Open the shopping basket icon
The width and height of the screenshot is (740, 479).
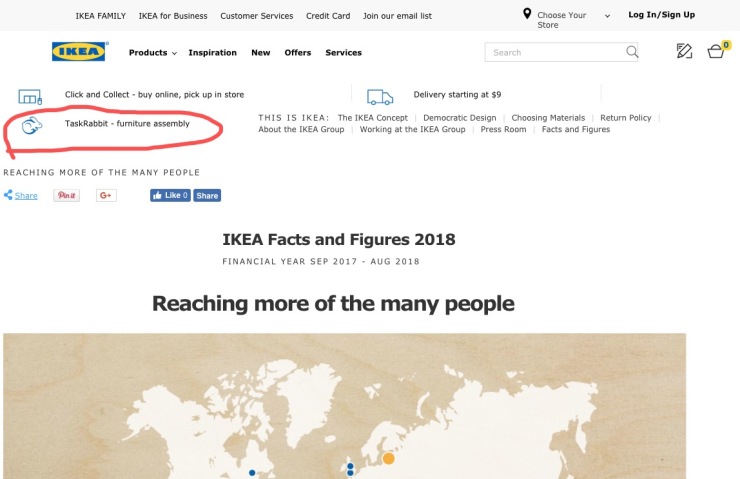[717, 50]
